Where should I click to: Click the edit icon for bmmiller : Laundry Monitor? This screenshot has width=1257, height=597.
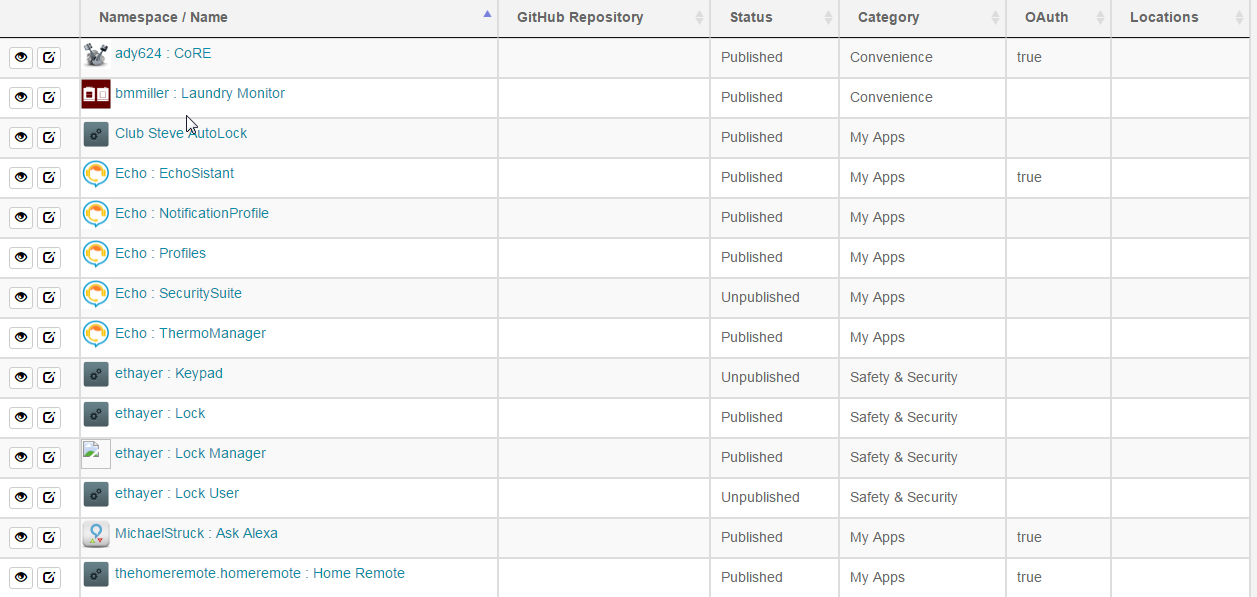coord(49,97)
